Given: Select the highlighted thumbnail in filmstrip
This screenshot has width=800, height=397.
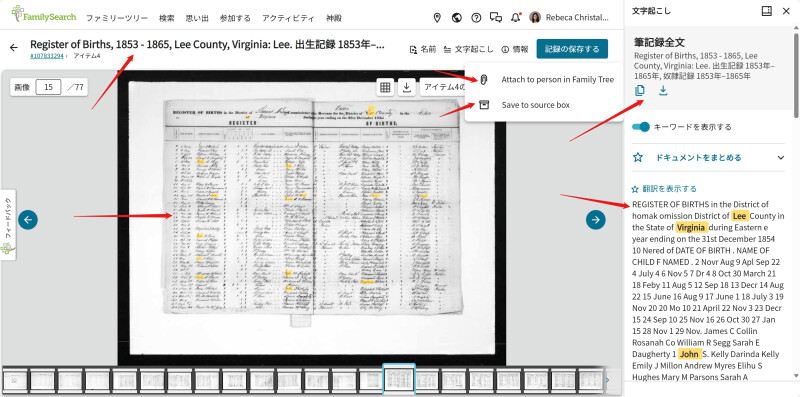Looking at the screenshot, I should tap(399, 380).
